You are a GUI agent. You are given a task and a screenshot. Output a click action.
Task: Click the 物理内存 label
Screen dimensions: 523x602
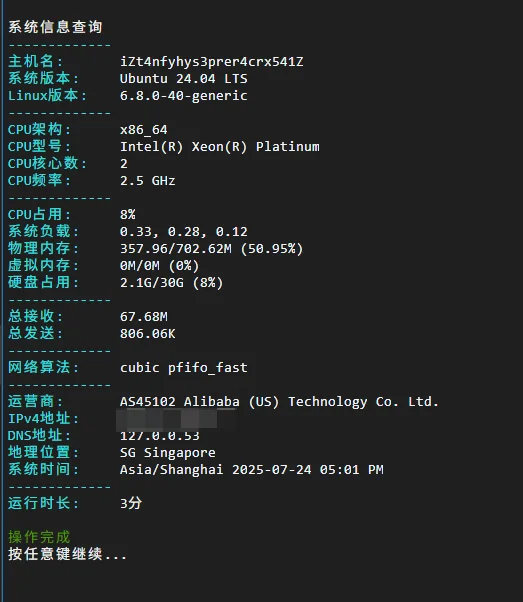pyautogui.click(x=43, y=248)
